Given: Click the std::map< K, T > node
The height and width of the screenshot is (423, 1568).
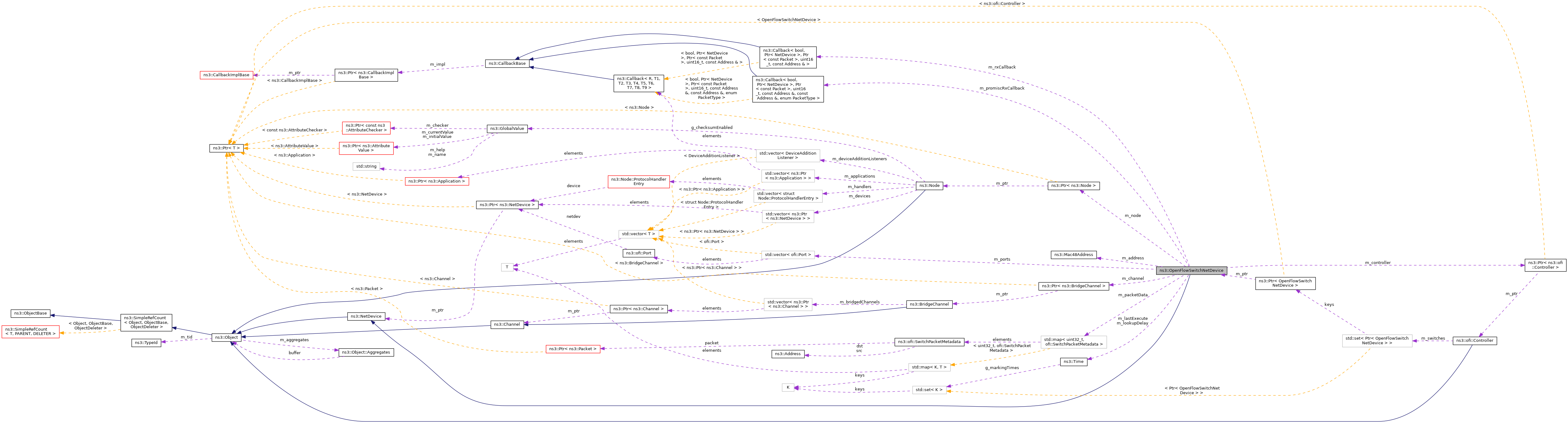Looking at the screenshot, I should 929,367.
